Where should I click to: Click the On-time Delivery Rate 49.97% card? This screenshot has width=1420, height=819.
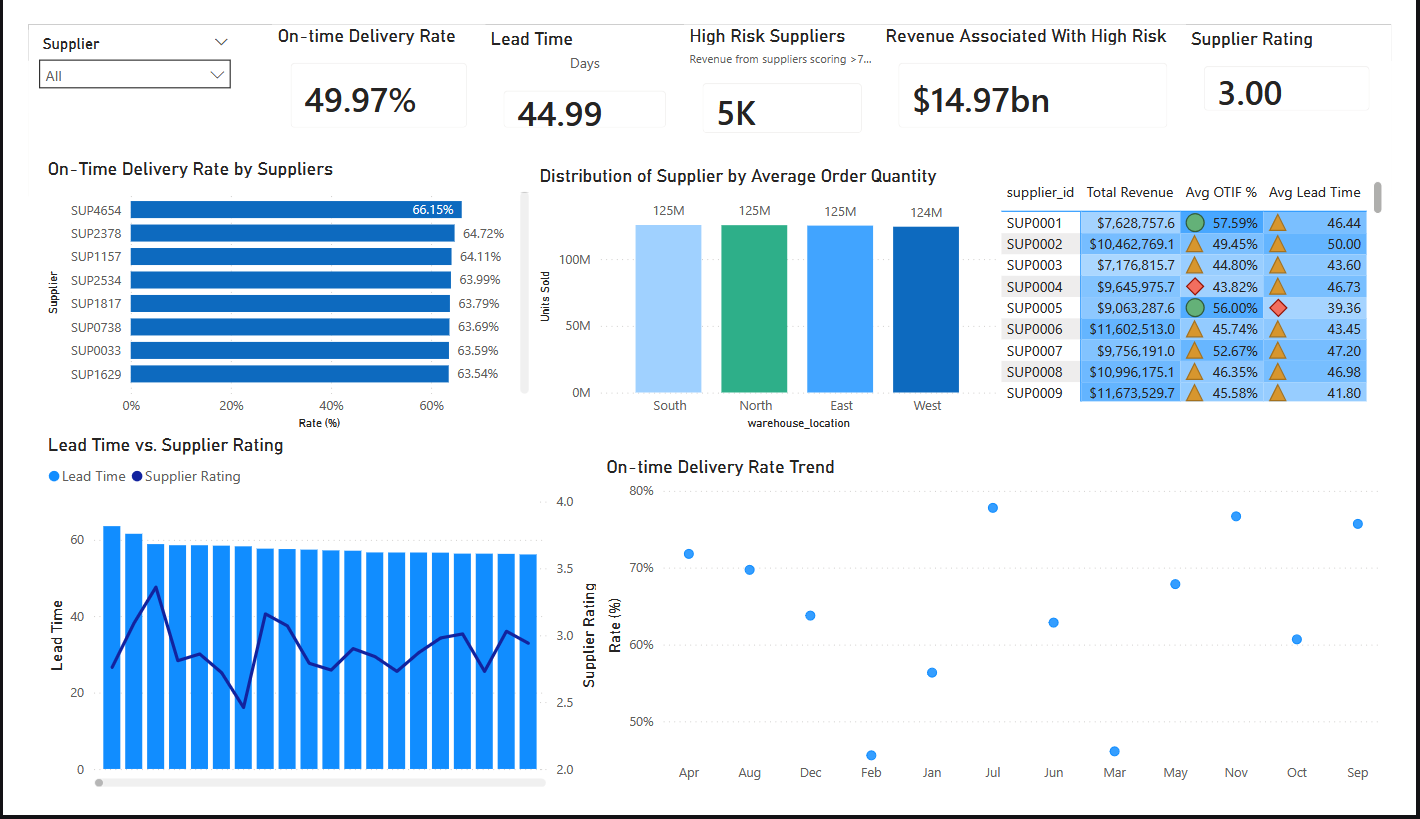(379, 96)
